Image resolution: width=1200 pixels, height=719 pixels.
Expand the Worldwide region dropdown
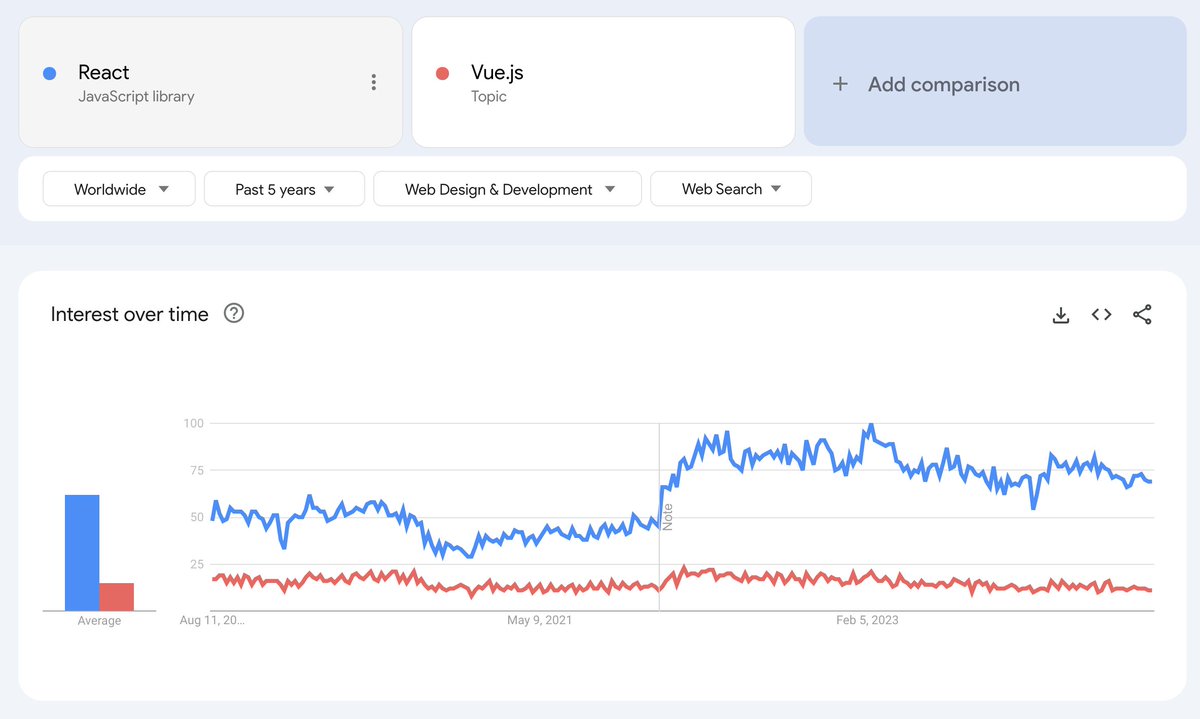(x=119, y=189)
